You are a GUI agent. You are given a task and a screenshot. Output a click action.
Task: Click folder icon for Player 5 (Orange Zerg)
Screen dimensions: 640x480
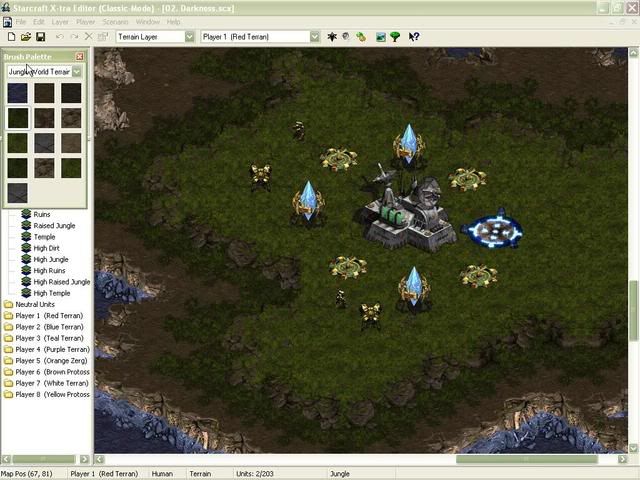tap(8, 361)
